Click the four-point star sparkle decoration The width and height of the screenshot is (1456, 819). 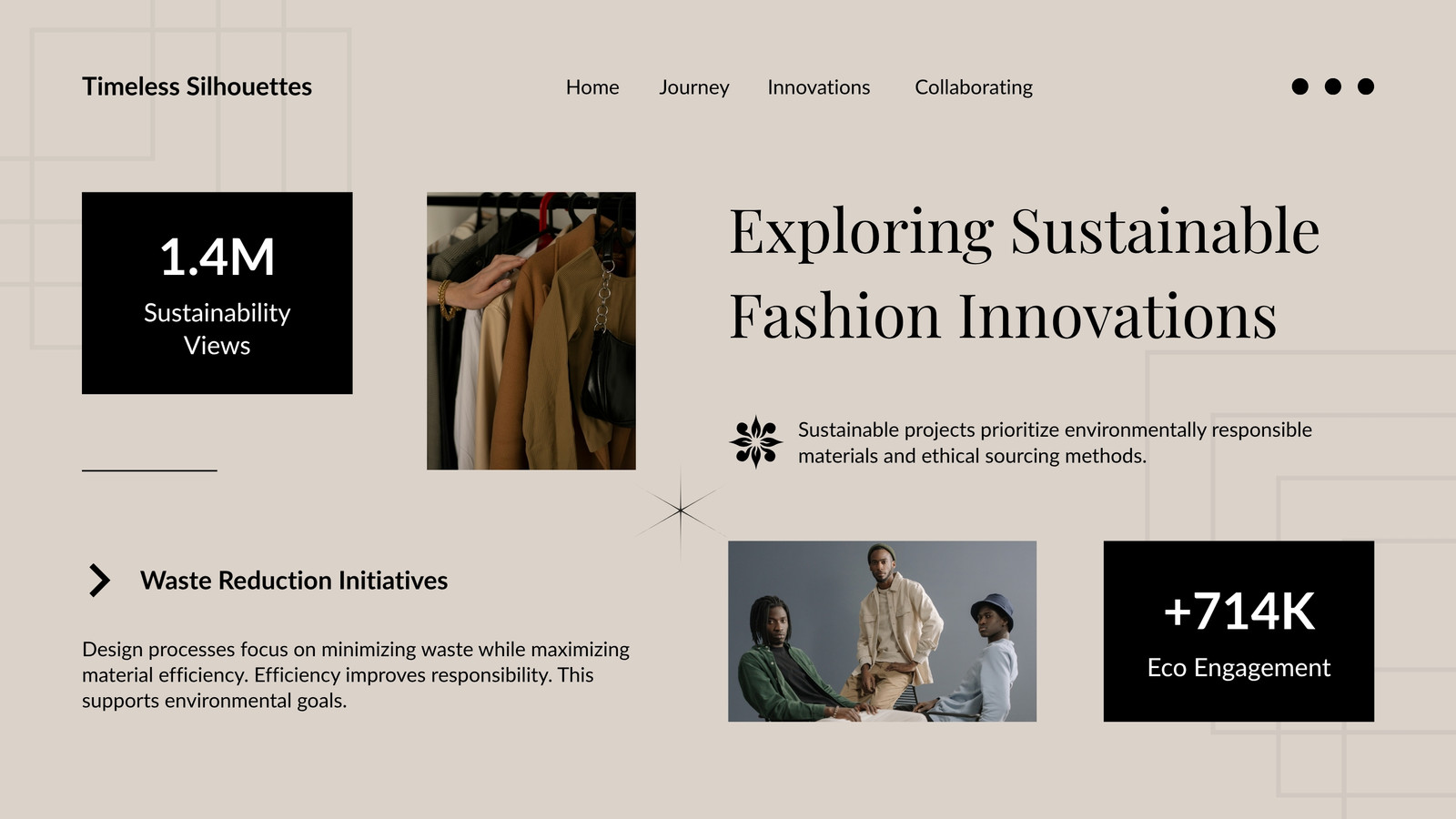[x=681, y=511]
